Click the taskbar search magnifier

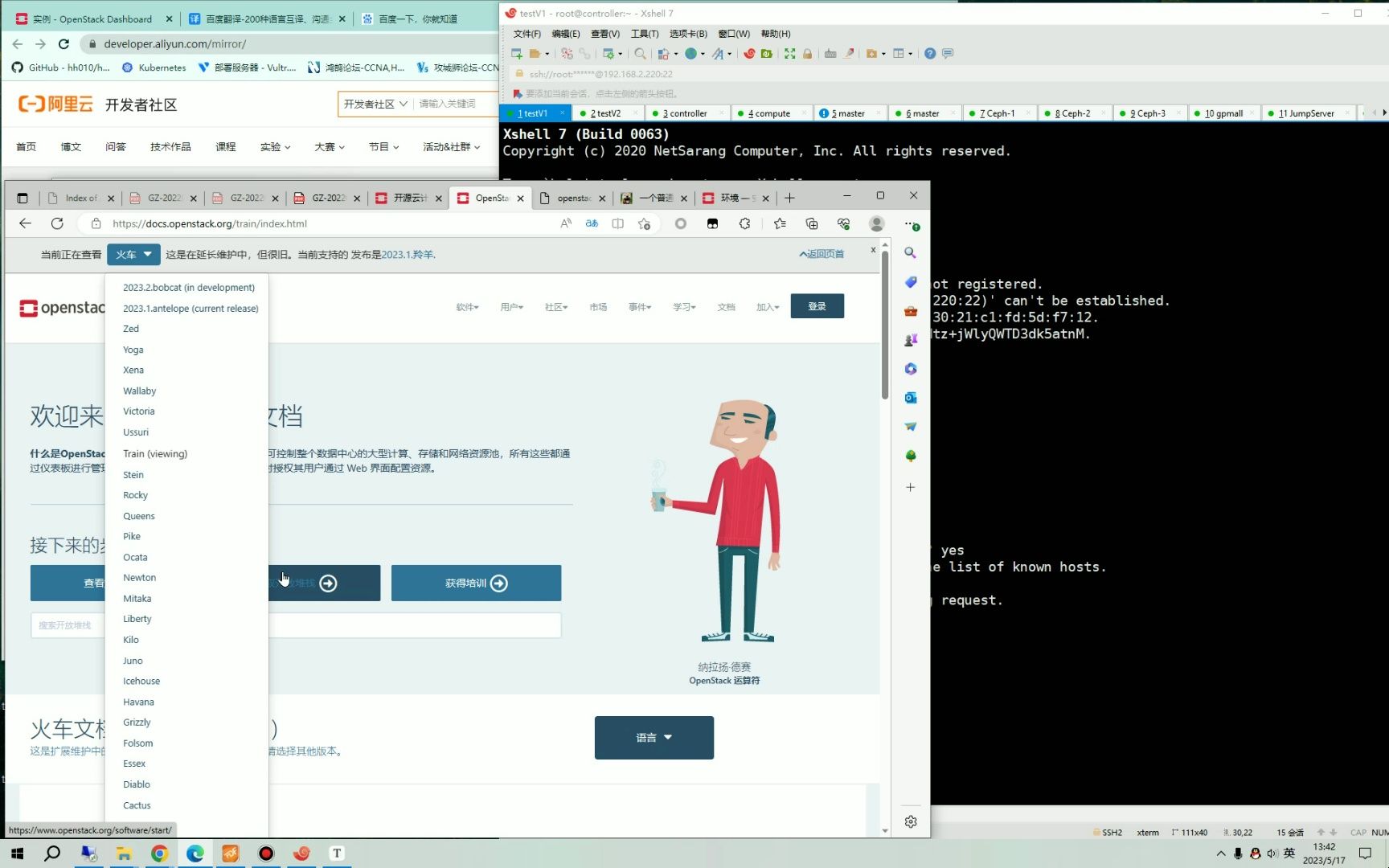[x=52, y=854]
